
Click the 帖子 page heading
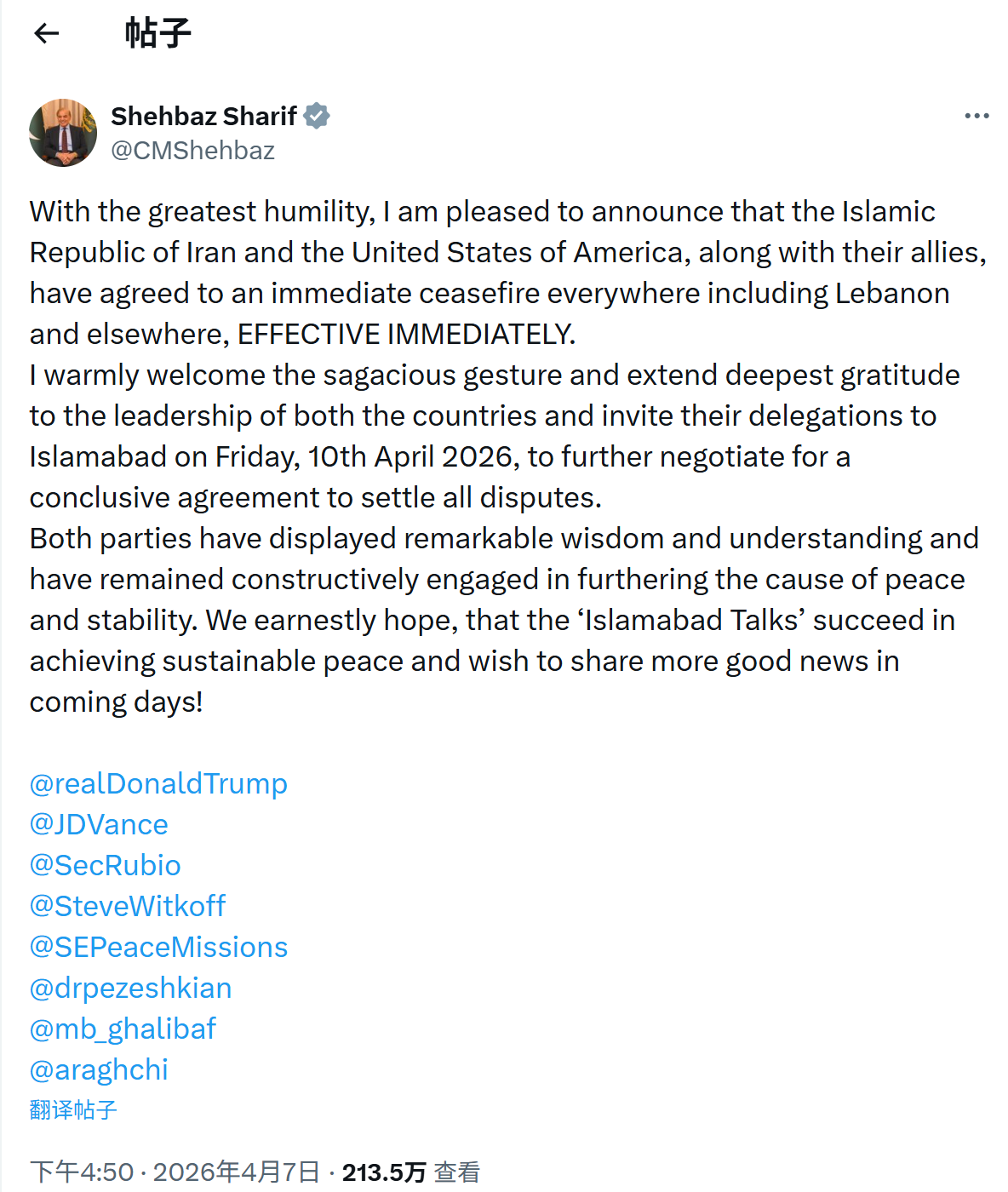pos(158,33)
